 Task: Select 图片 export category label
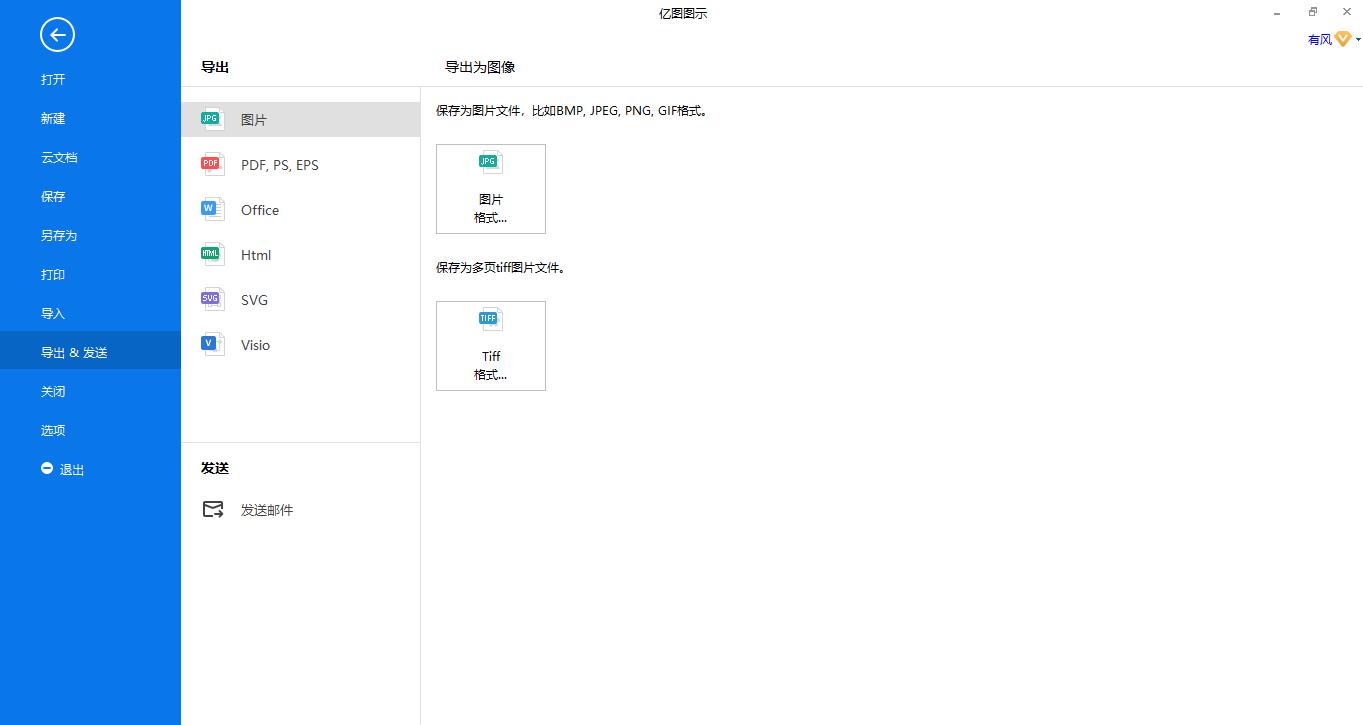[254, 120]
